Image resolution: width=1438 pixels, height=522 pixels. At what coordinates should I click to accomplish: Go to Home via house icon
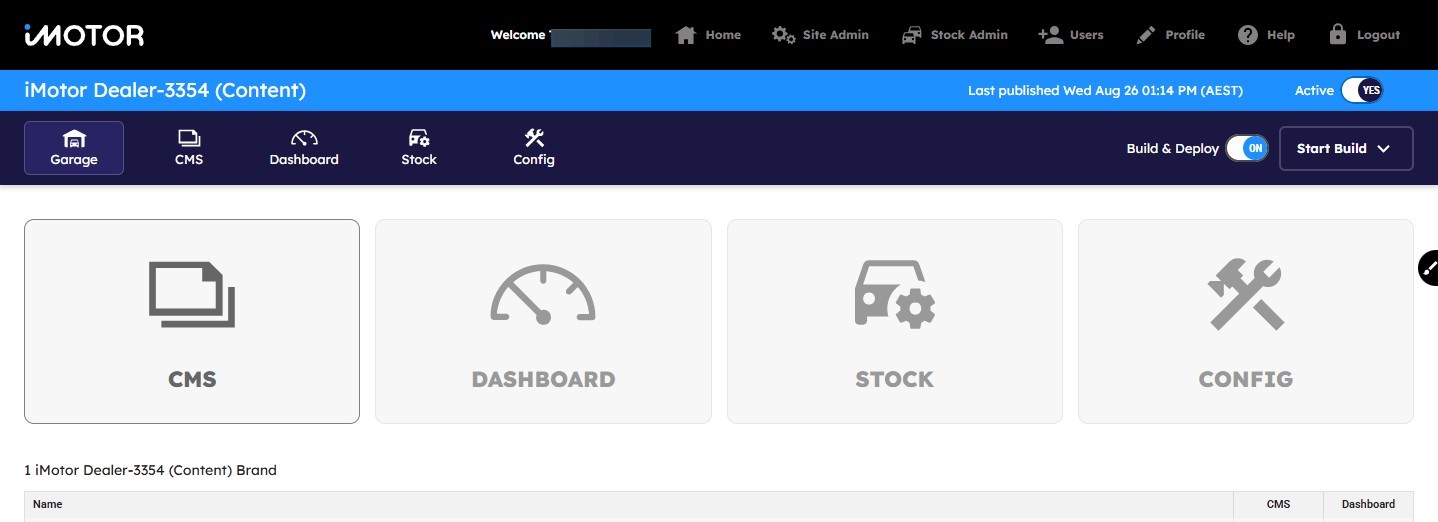[686, 35]
